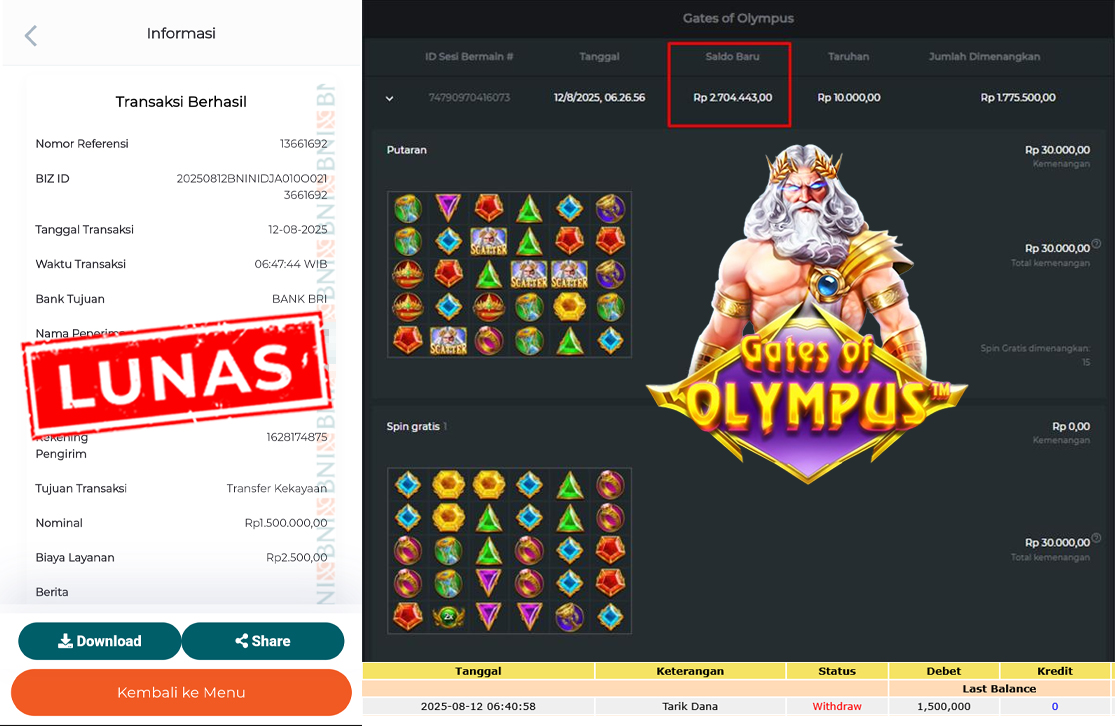Click the Withdraw status text
1115x726 pixels.
pos(837,706)
